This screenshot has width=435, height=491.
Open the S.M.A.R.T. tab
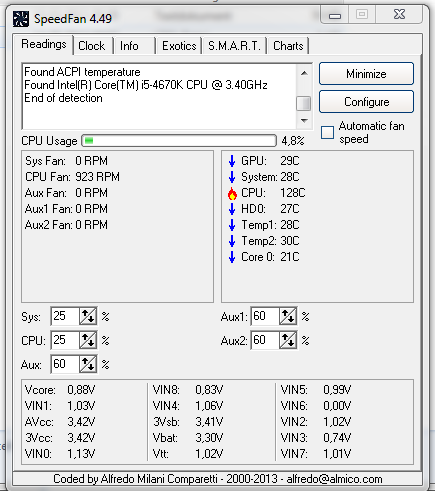click(x=234, y=46)
